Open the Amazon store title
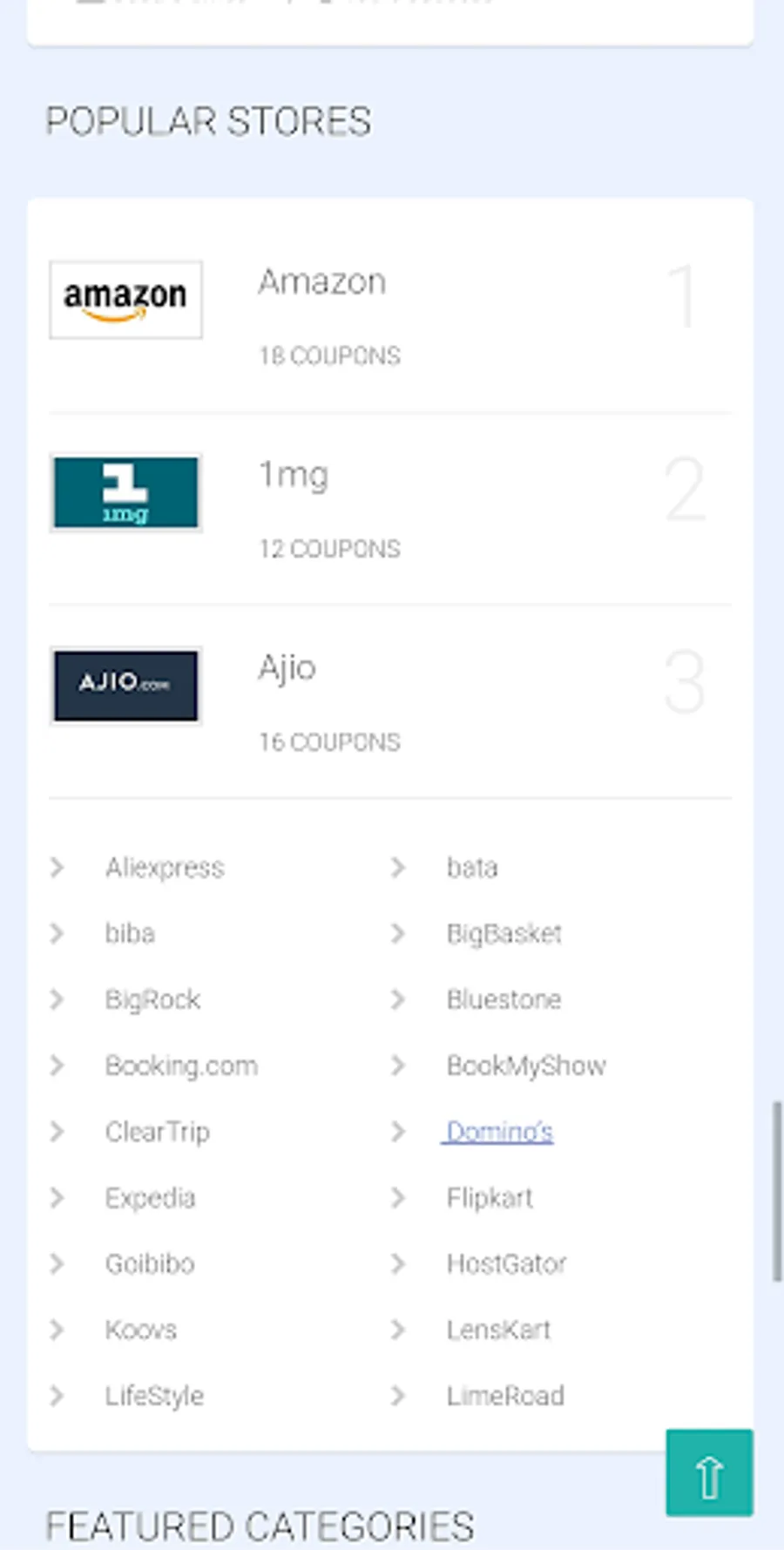This screenshot has width=784, height=1550. click(321, 282)
